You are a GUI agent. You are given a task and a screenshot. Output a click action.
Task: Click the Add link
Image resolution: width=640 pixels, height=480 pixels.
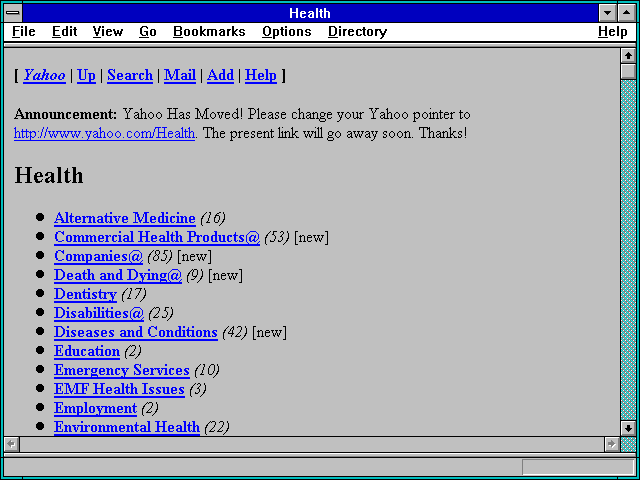[x=220, y=76]
